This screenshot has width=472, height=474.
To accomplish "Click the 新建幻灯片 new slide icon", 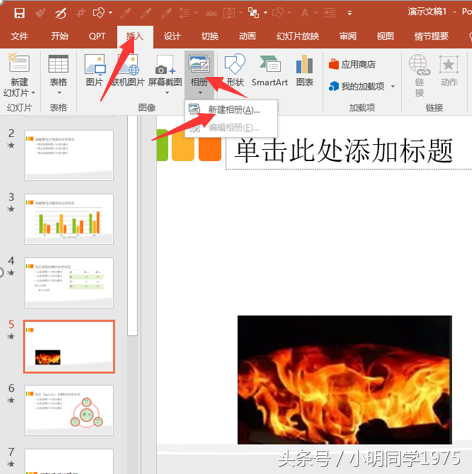I will 19,63.
